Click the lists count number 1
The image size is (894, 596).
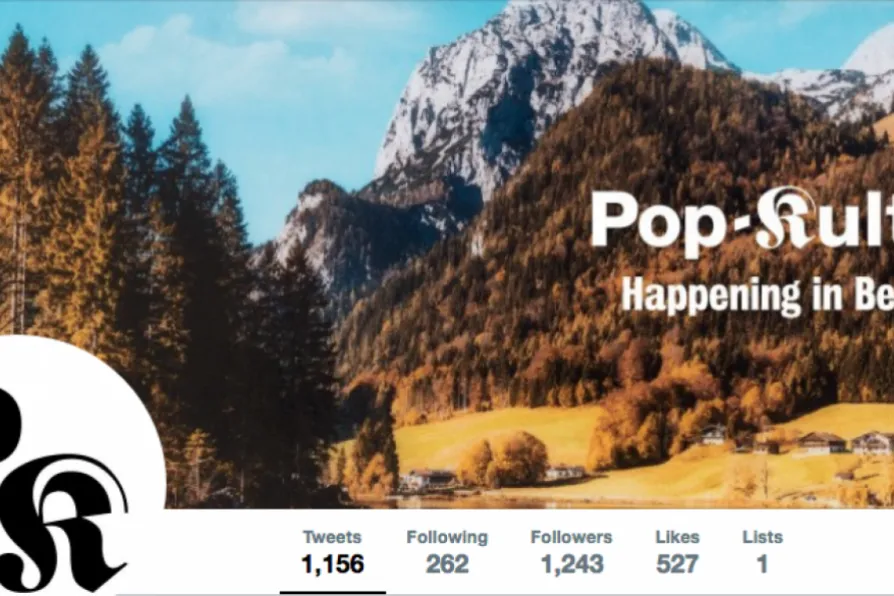click(762, 564)
